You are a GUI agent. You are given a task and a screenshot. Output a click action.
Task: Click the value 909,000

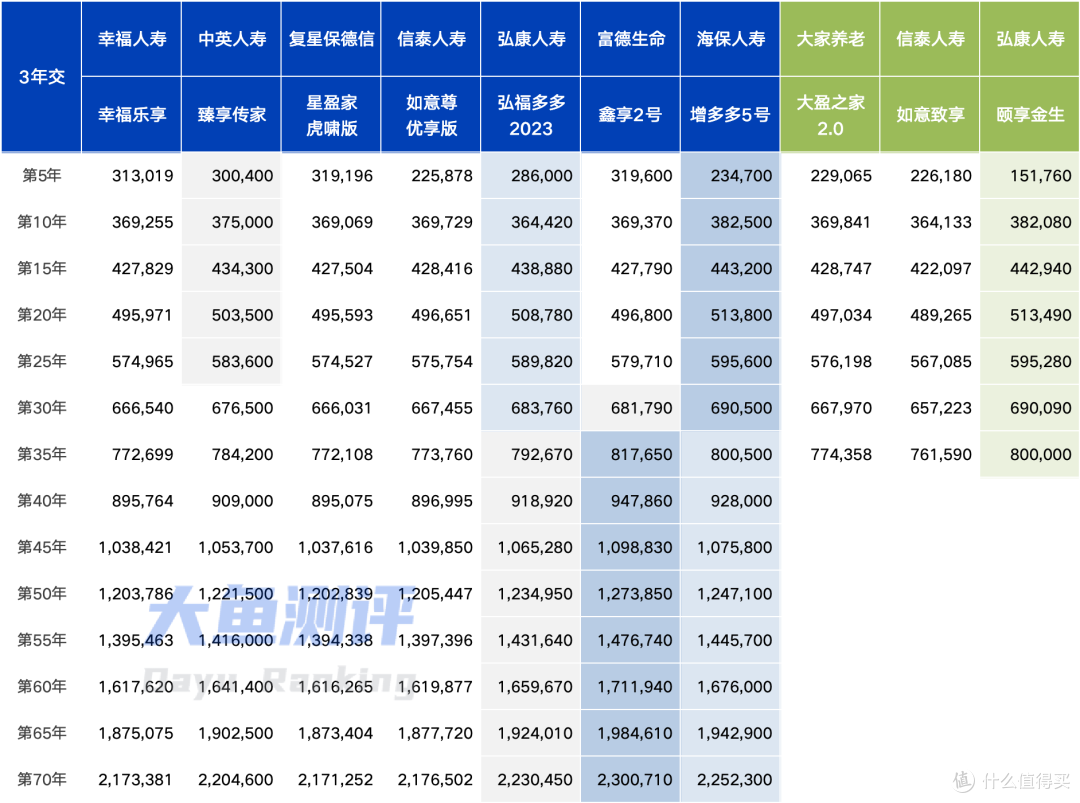(242, 501)
